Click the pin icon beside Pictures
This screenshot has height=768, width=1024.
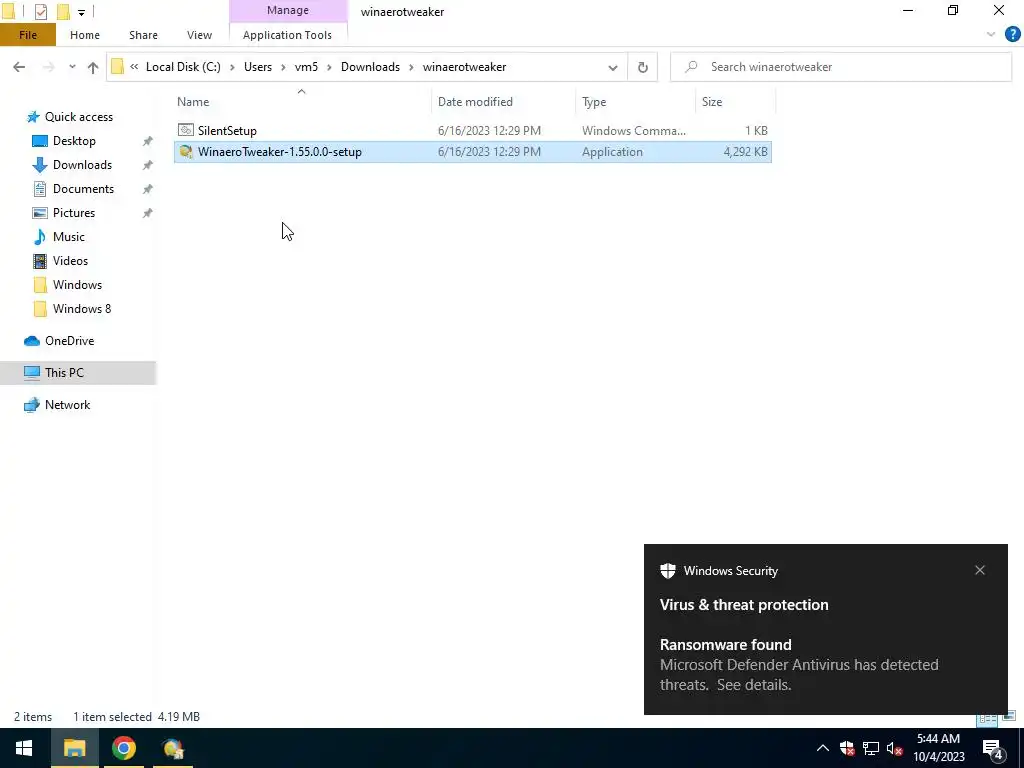(148, 213)
